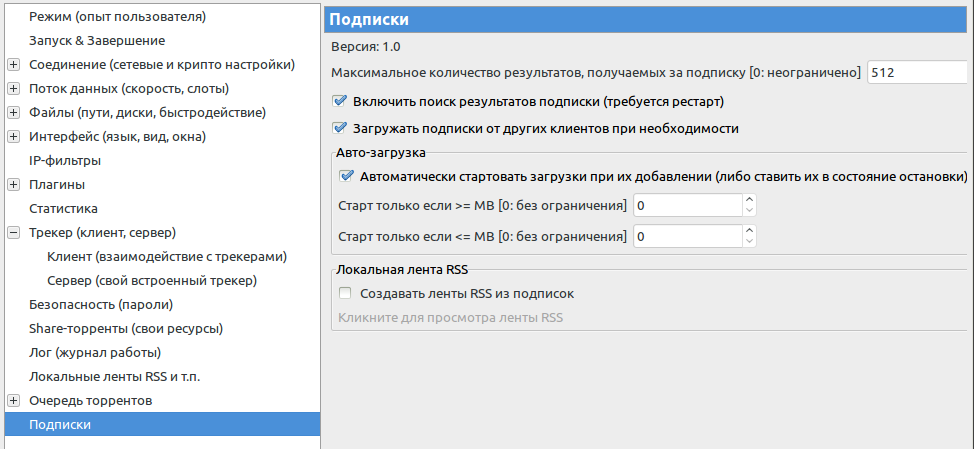Select Поток данных (скорость, слоты)

[x=129, y=89]
